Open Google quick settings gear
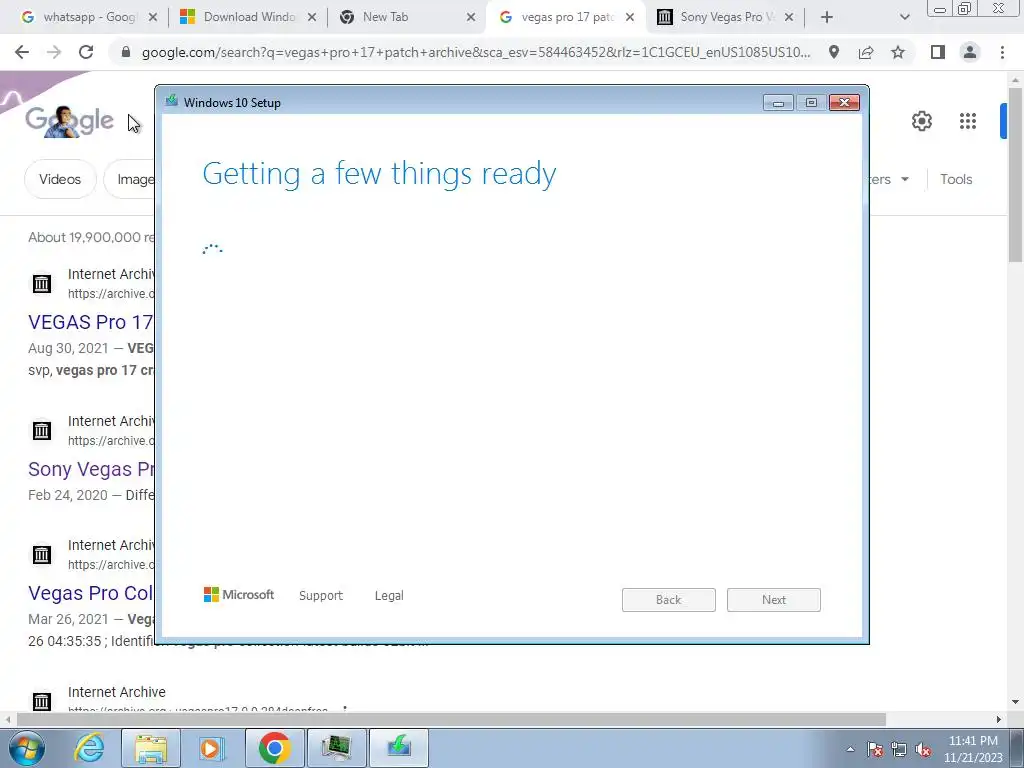 coord(921,121)
